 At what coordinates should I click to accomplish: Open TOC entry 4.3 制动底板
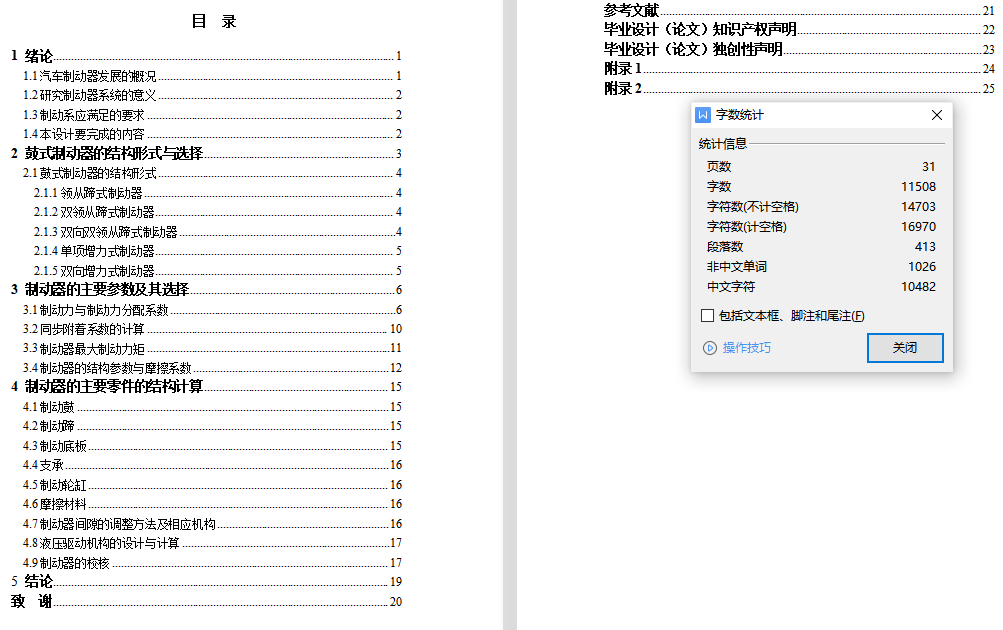tap(212, 446)
